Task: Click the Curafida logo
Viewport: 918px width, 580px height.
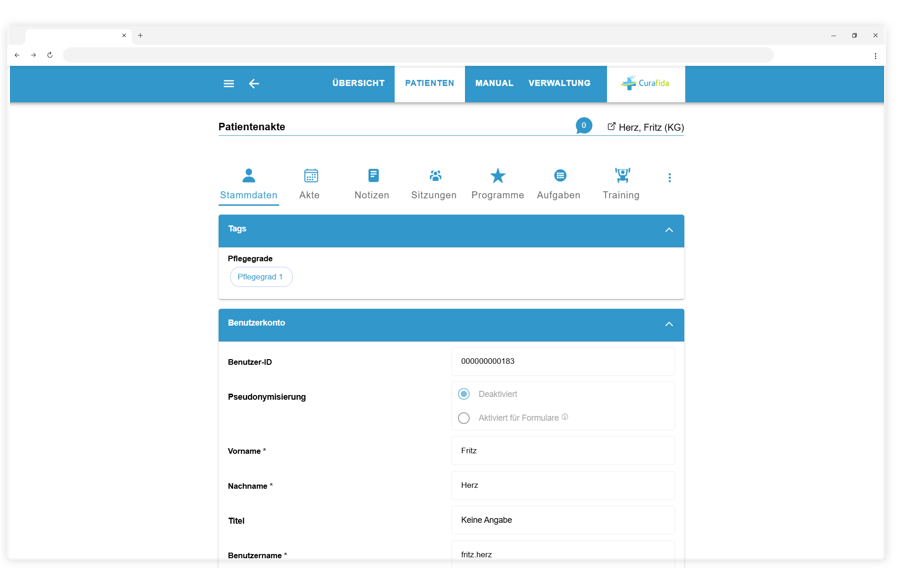Action: pyautogui.click(x=645, y=83)
